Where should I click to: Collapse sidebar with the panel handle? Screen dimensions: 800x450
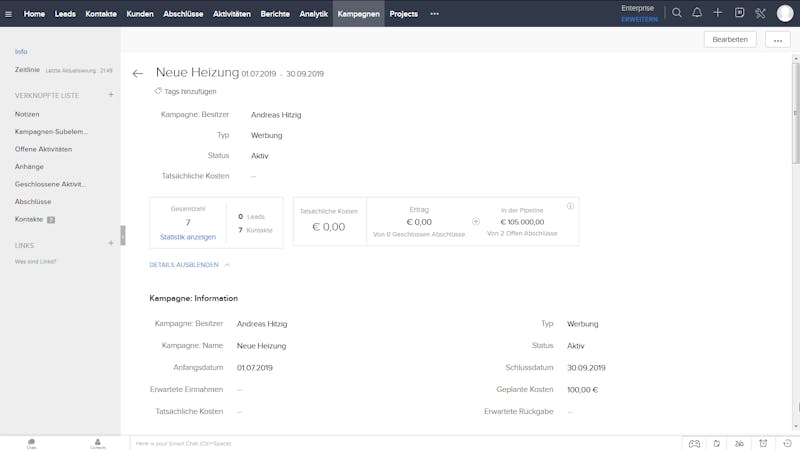pyautogui.click(x=123, y=235)
